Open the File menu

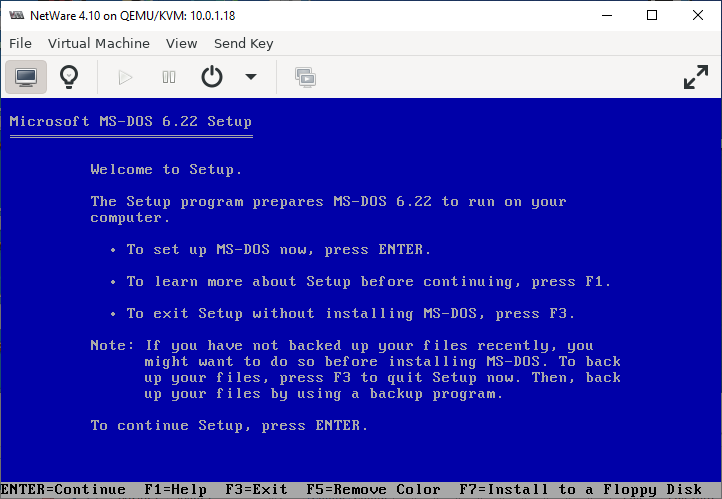pos(20,43)
